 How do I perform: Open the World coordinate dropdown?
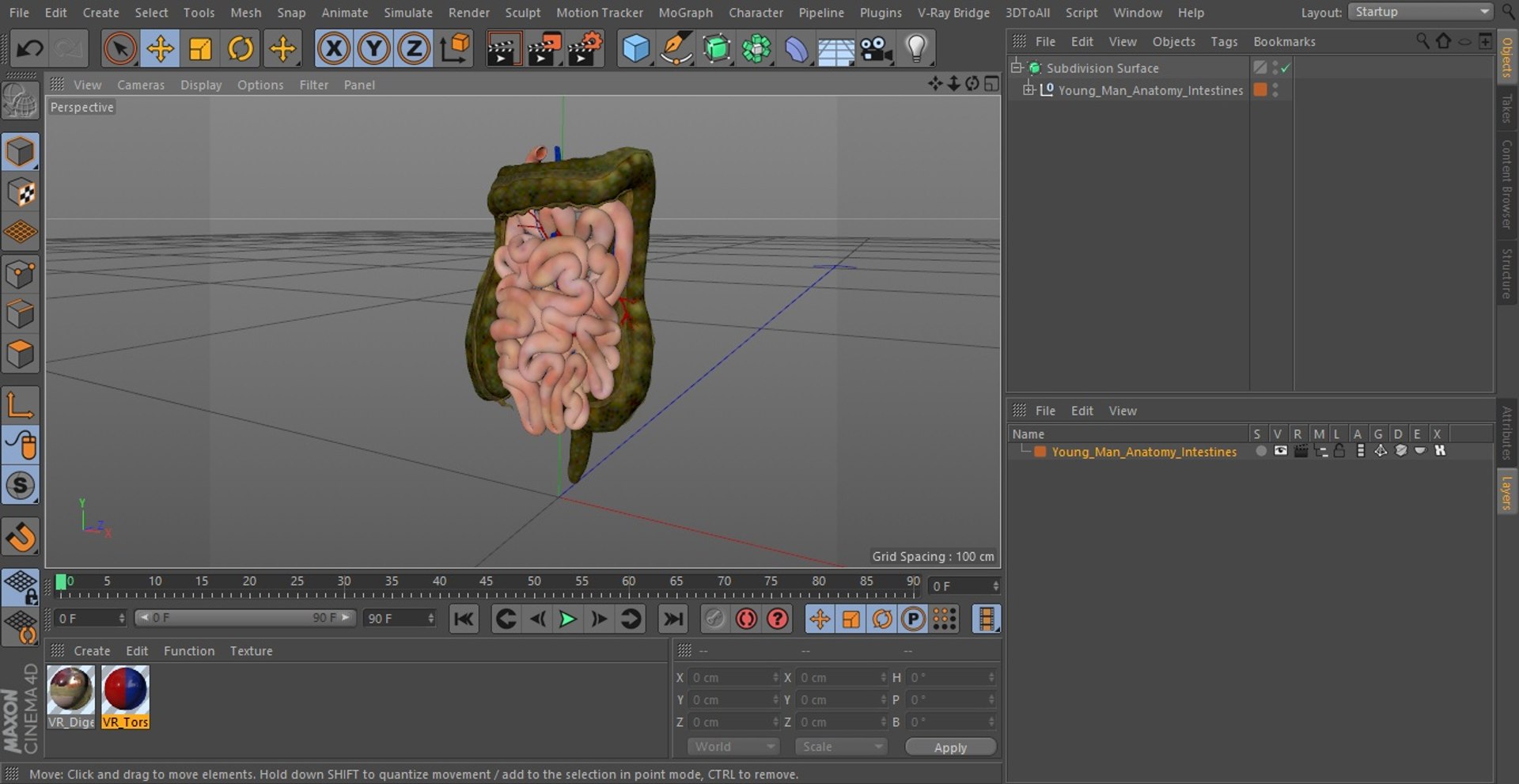click(733, 747)
